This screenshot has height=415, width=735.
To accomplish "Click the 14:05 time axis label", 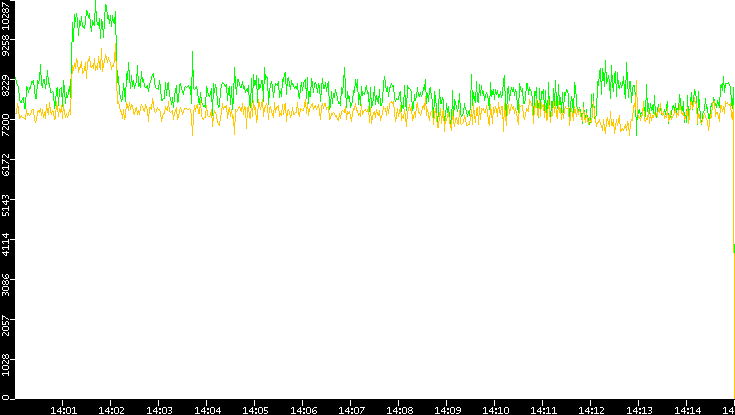I will (x=255, y=410).
